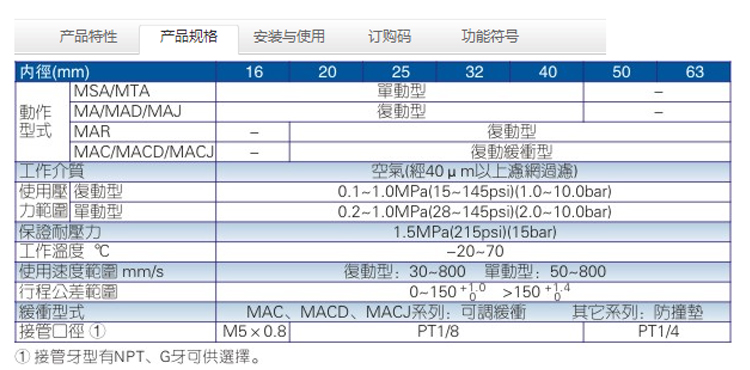Click the MAR model row label

point(143,132)
